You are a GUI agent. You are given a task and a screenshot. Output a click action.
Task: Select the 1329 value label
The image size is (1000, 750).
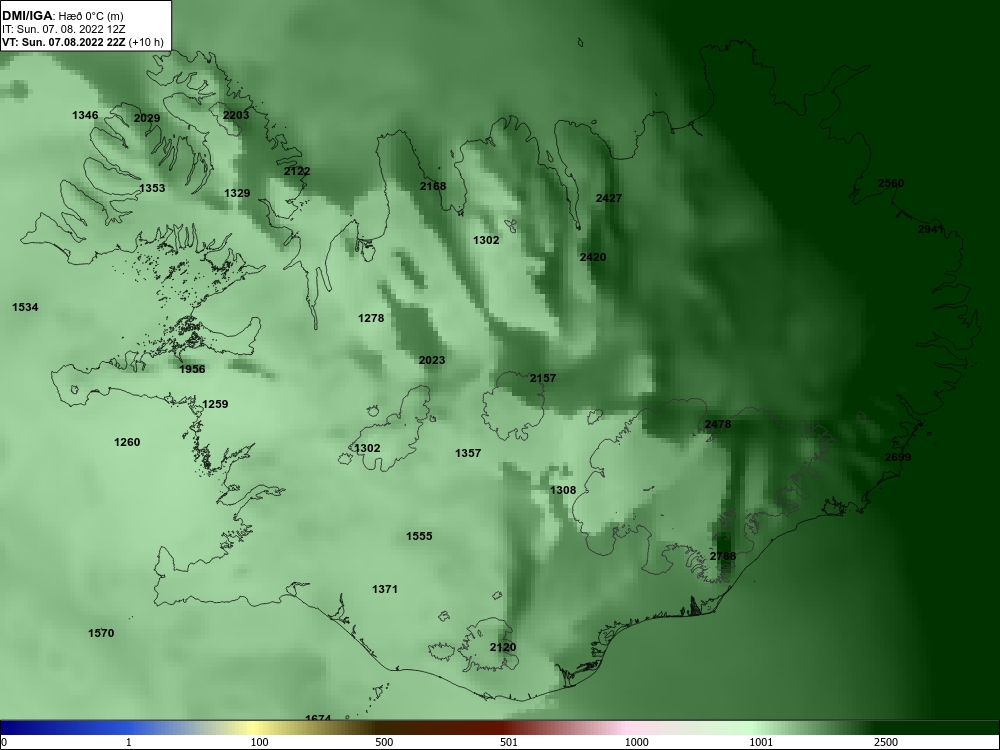click(x=237, y=193)
